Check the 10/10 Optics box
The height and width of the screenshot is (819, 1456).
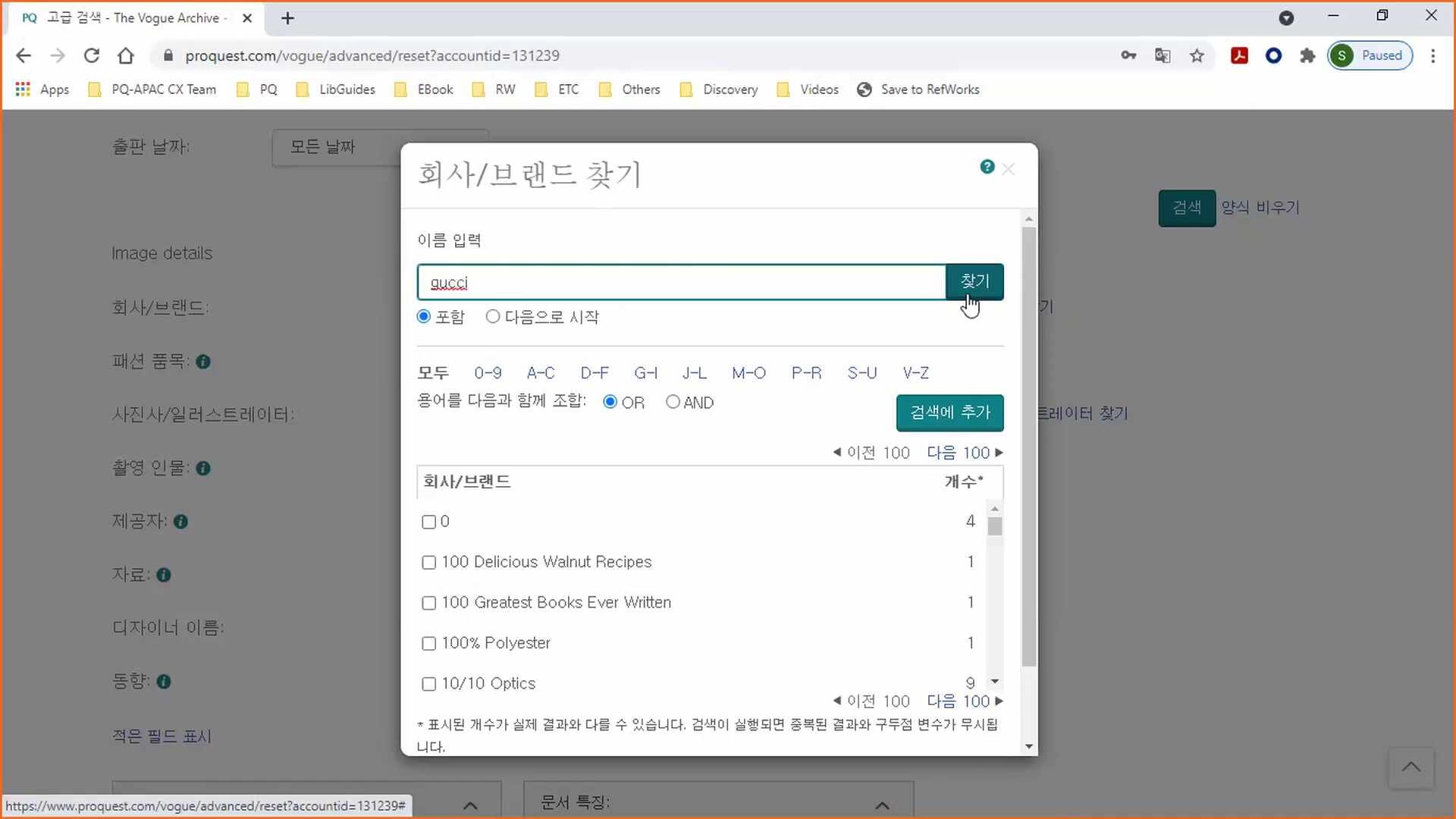click(428, 683)
